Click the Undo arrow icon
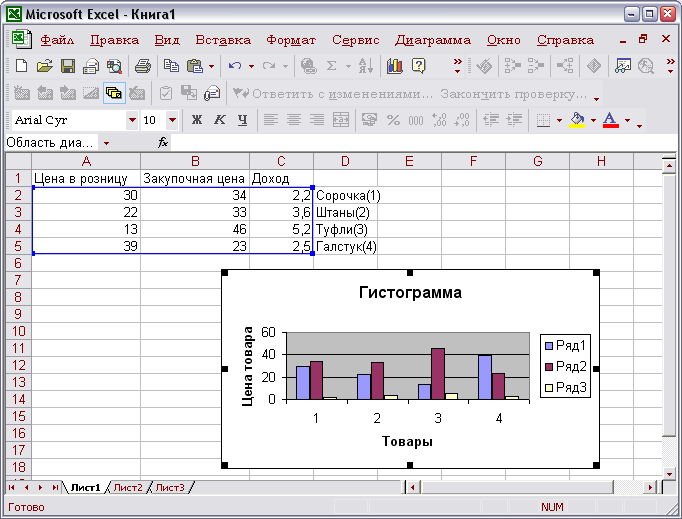Screen dimensions: 682x519 point(235,66)
